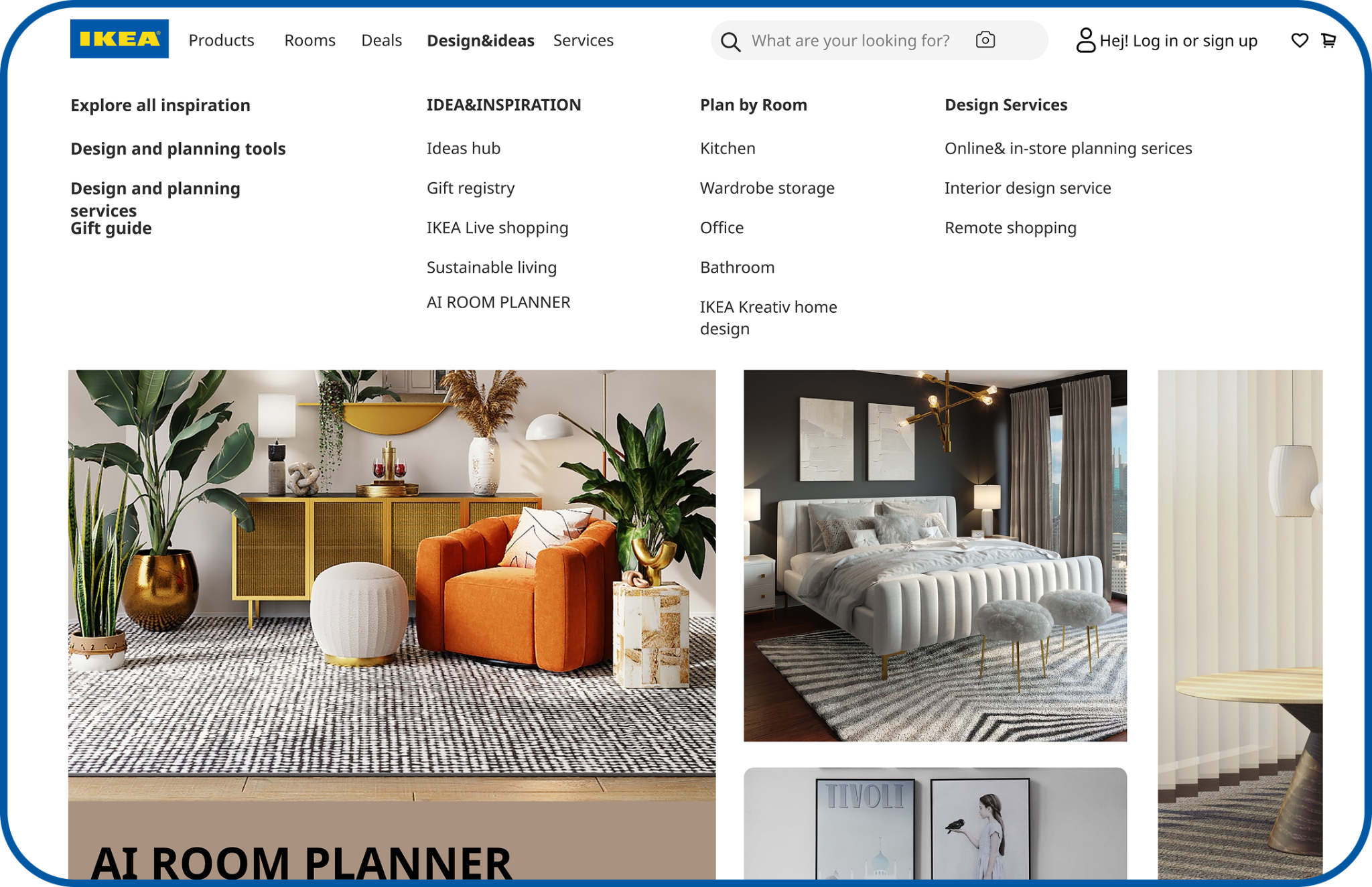This screenshot has height=887, width=1372.
Task: Click the user profile icon
Action: point(1085,40)
